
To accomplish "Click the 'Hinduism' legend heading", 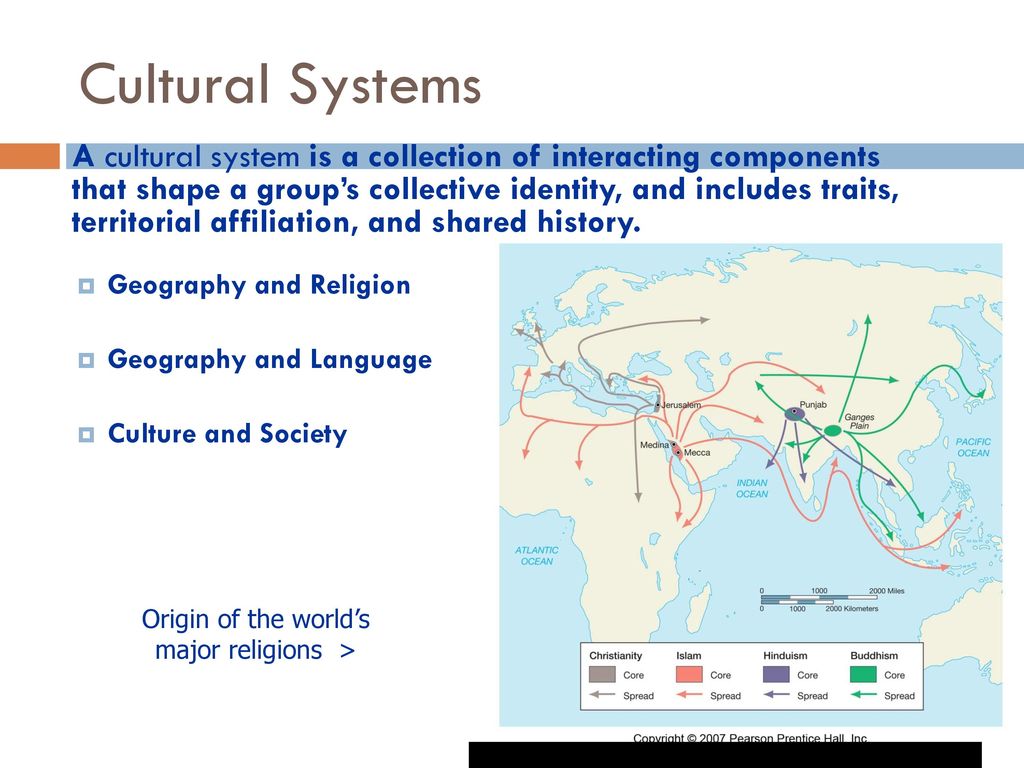I will [785, 656].
